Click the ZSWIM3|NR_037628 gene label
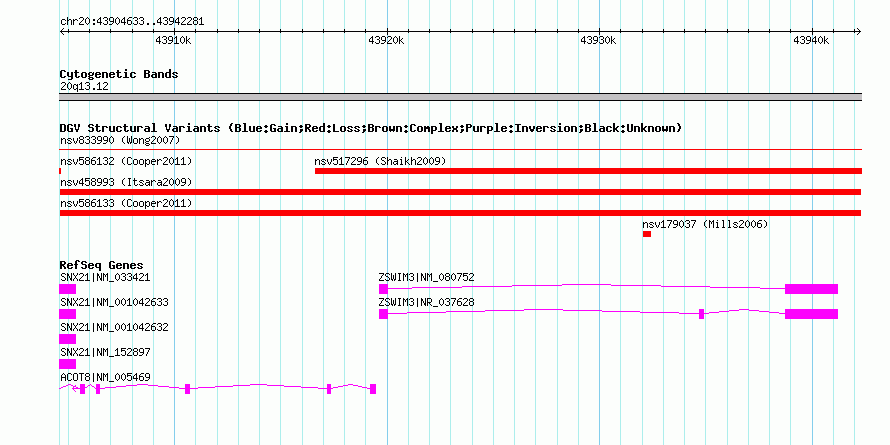890x445 pixels. (x=426, y=303)
